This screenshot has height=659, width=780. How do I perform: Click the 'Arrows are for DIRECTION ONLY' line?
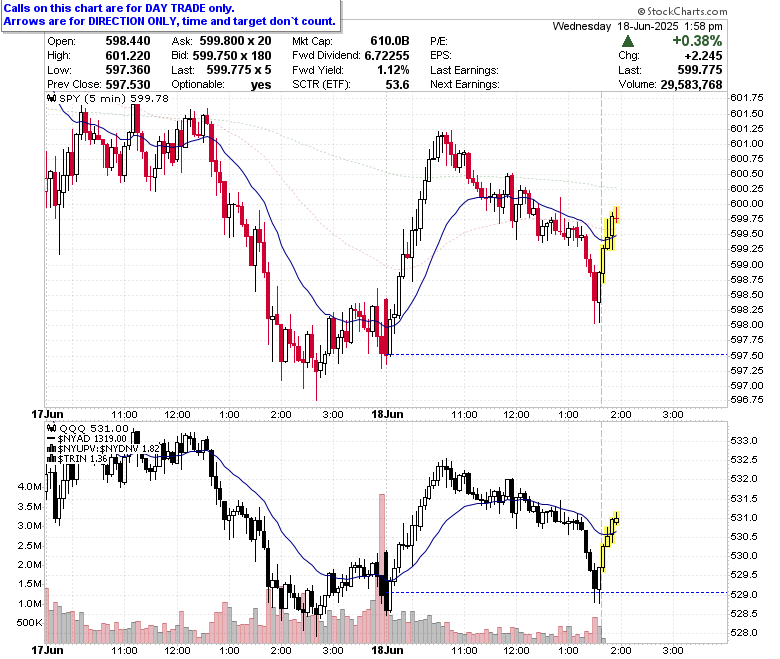point(169,21)
